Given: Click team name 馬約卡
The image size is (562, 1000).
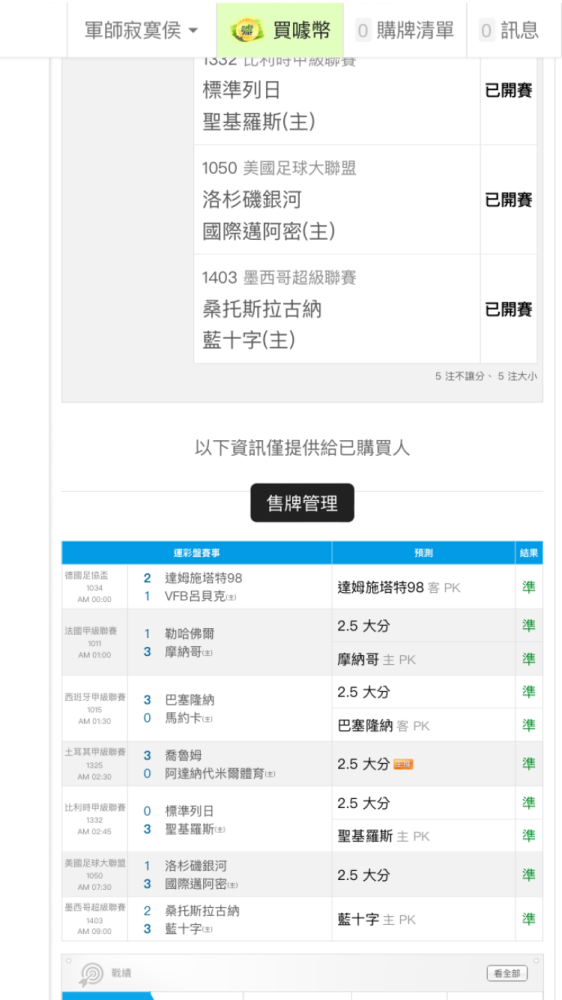Looking at the screenshot, I should click(x=185, y=718).
